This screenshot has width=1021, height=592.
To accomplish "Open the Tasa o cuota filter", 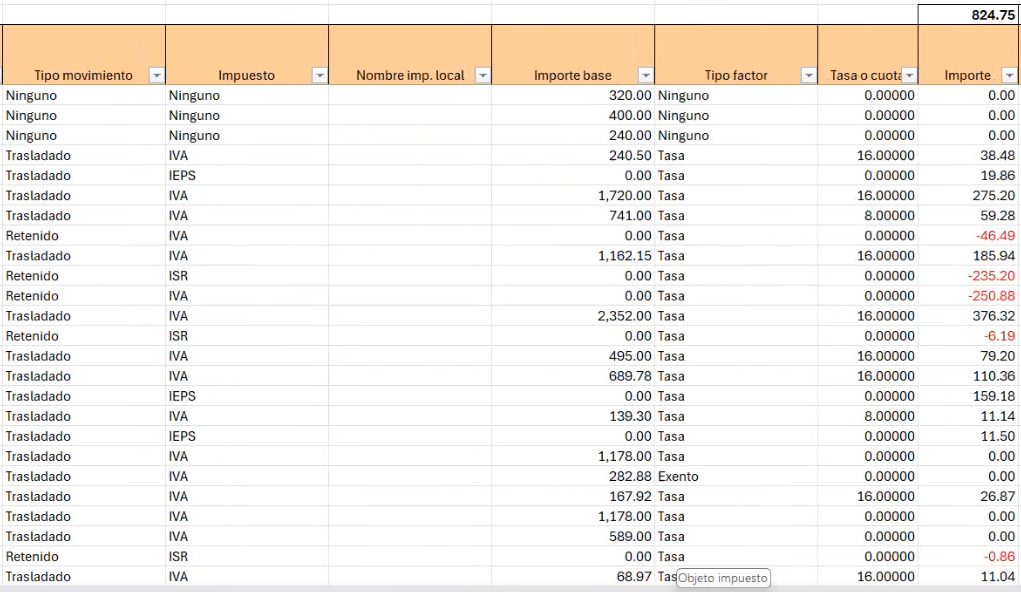I will coord(909,76).
